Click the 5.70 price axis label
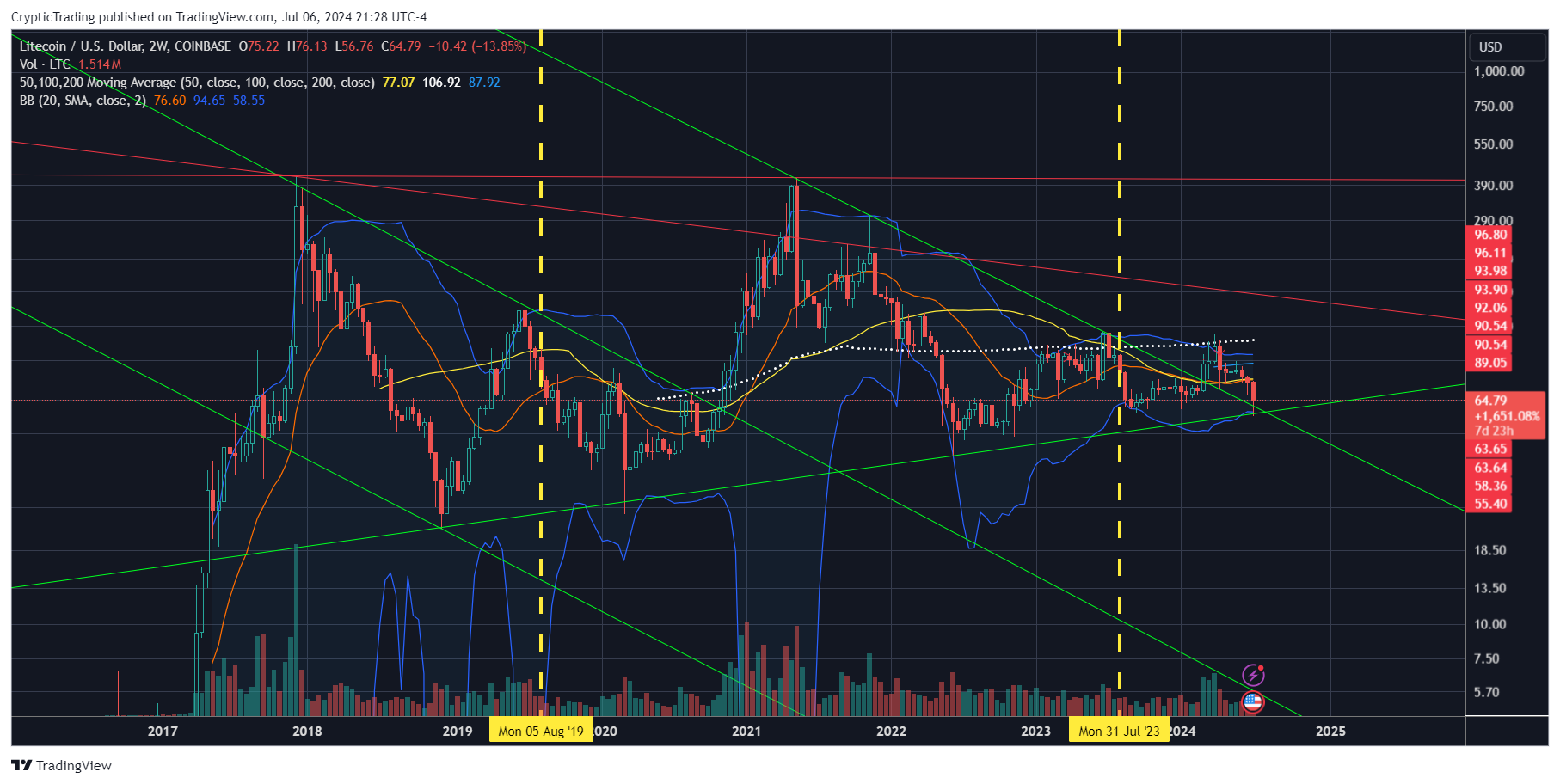Viewport: 1560px width, 784px height. pos(1486,692)
